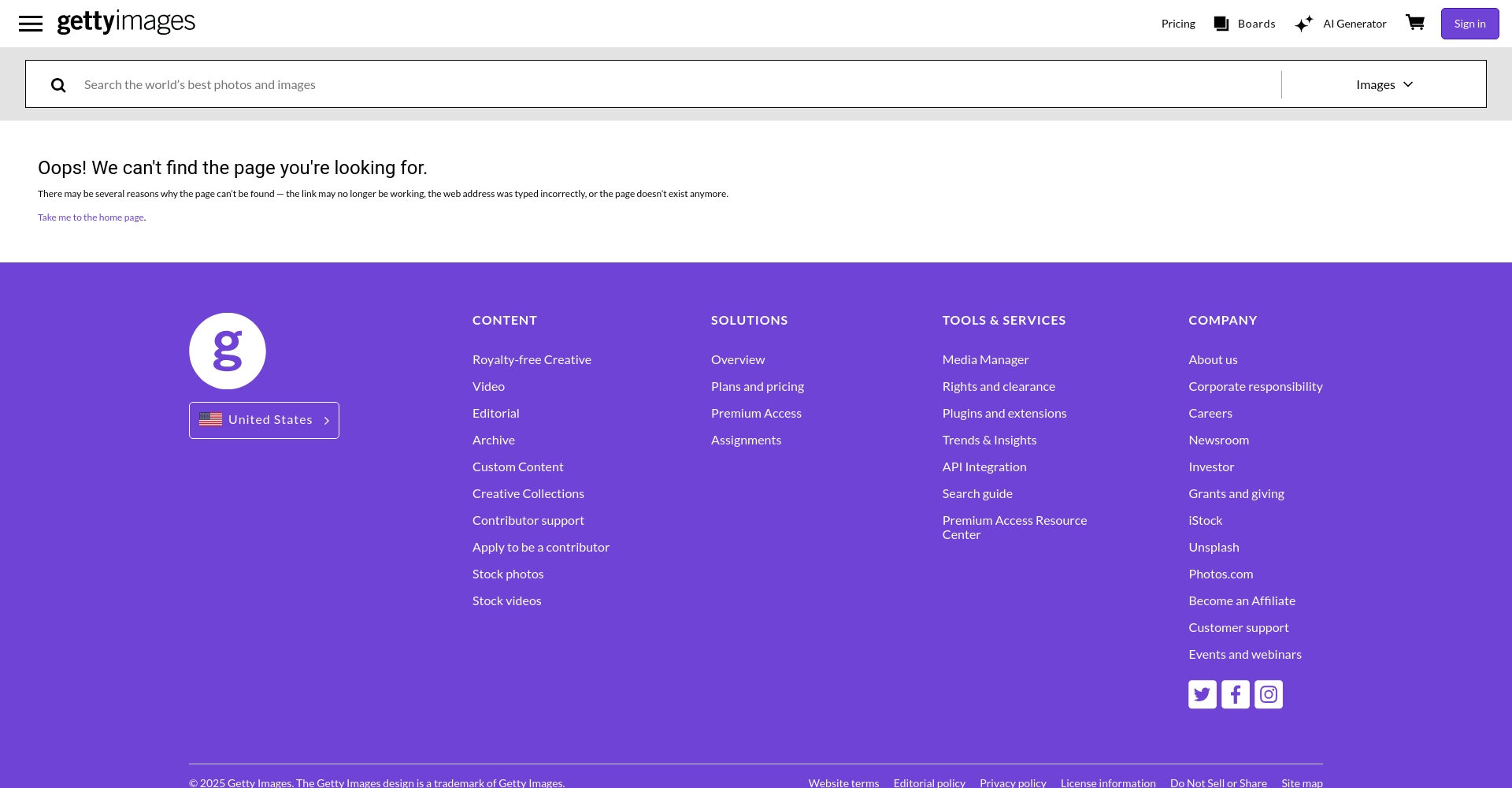Image resolution: width=1512 pixels, height=788 pixels.
Task: Click the round g logo in footer
Action: [x=228, y=351]
